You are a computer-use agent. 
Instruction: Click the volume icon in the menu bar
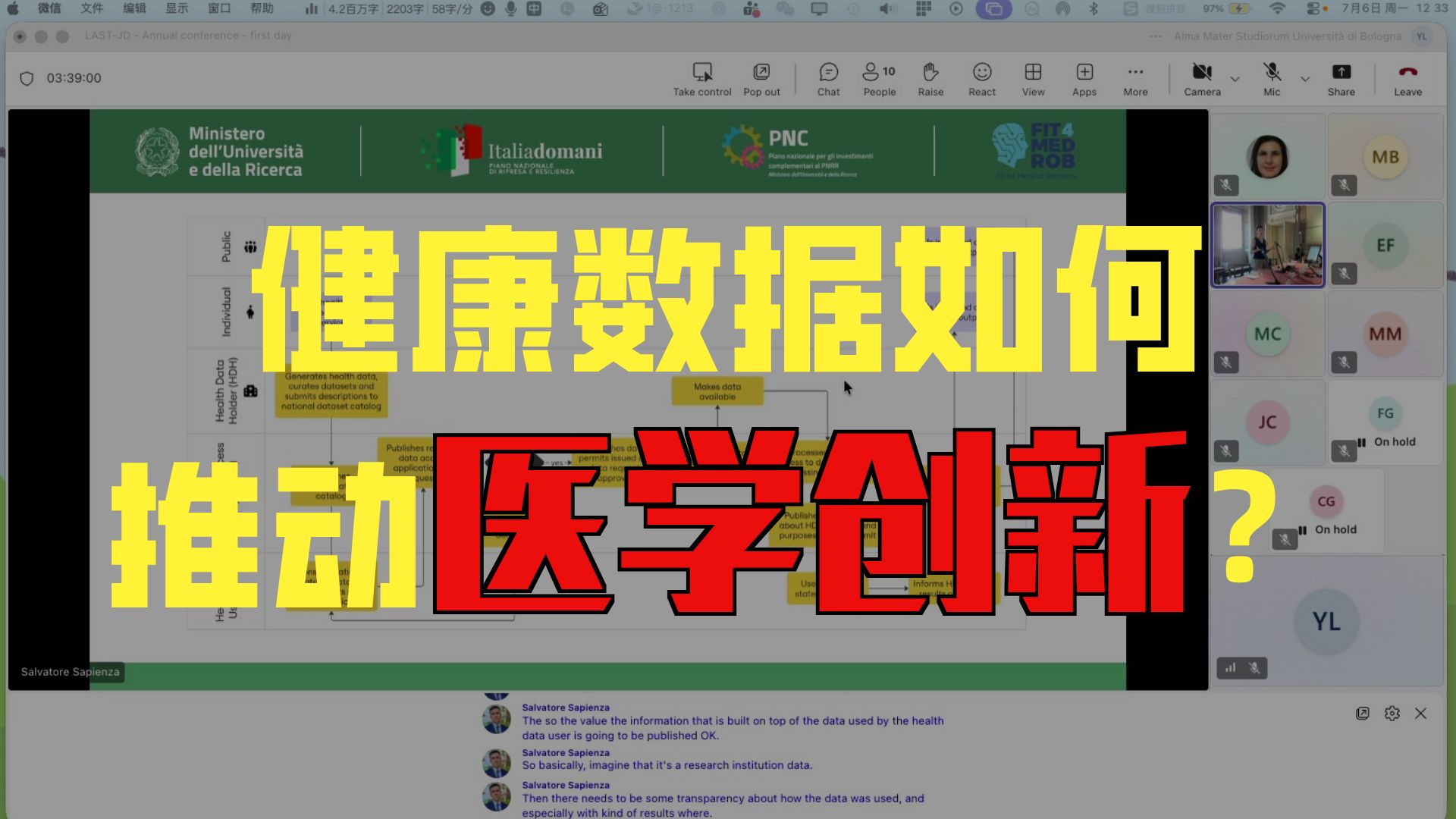point(887,8)
